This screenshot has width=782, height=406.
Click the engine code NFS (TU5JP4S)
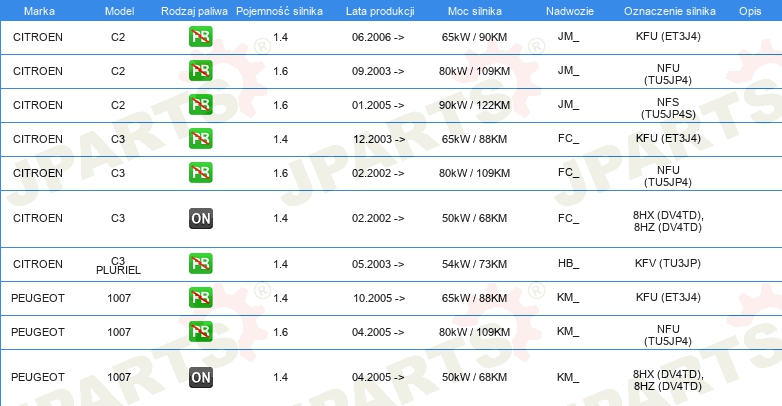pos(668,108)
